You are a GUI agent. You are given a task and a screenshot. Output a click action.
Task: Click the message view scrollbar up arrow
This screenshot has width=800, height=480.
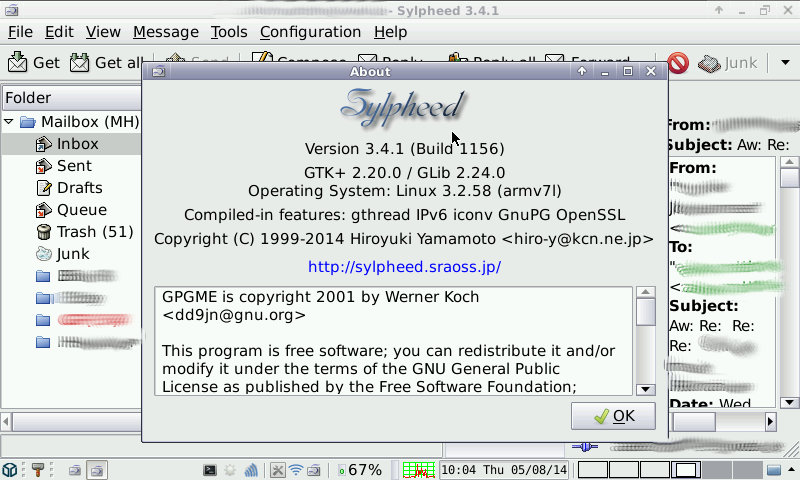tap(789, 162)
